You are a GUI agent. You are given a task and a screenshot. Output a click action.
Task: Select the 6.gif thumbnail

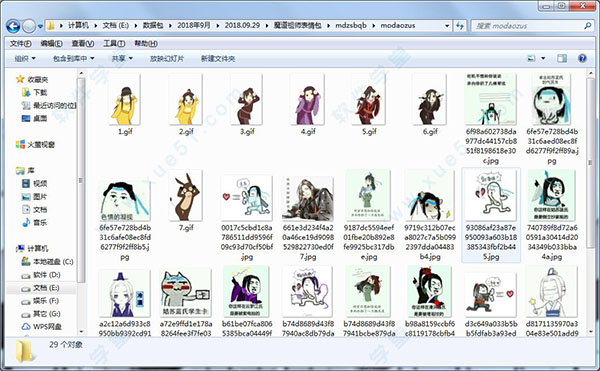[x=430, y=100]
